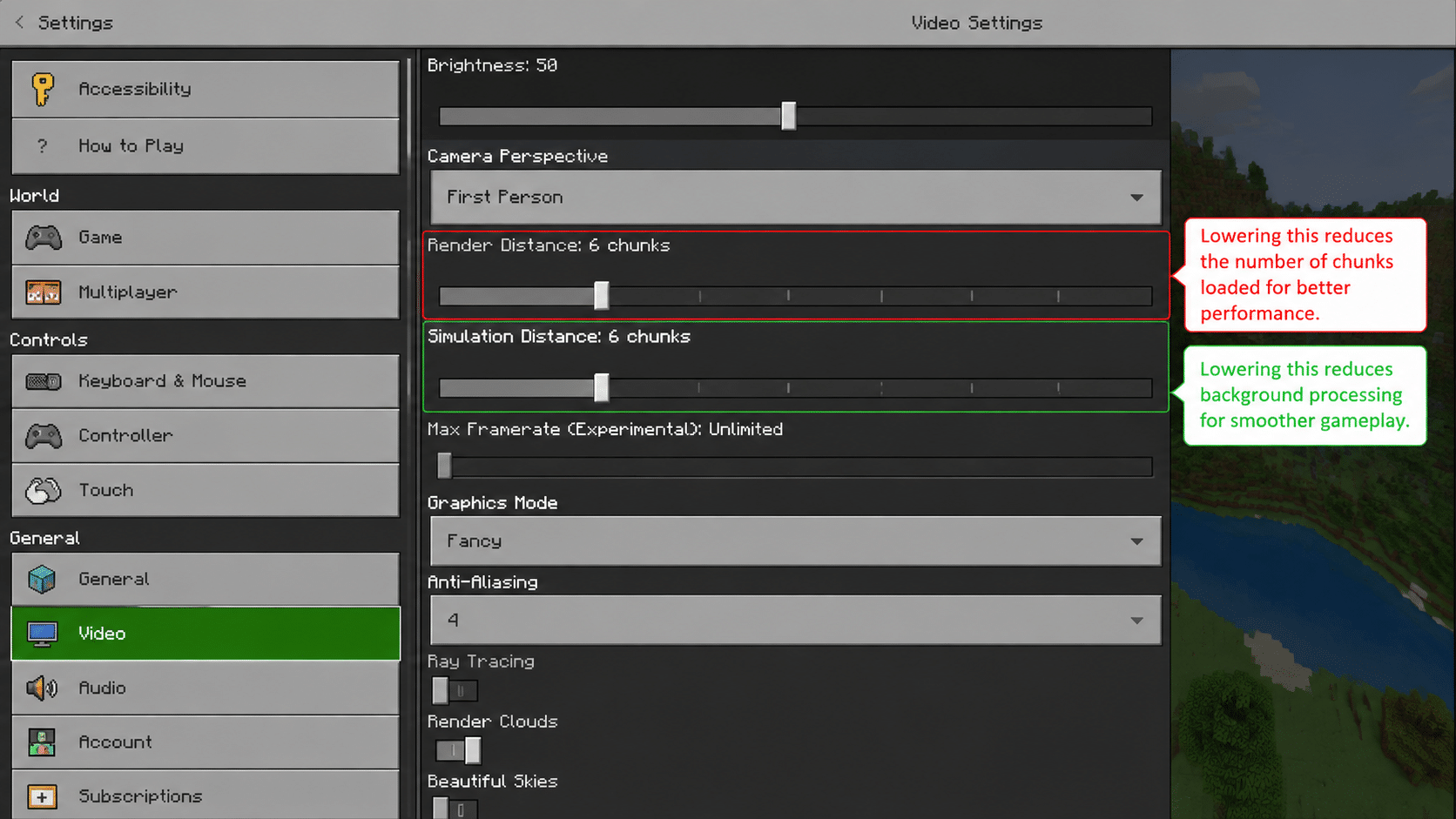Click the General cube icon
1456x819 pixels.
pyautogui.click(x=42, y=580)
